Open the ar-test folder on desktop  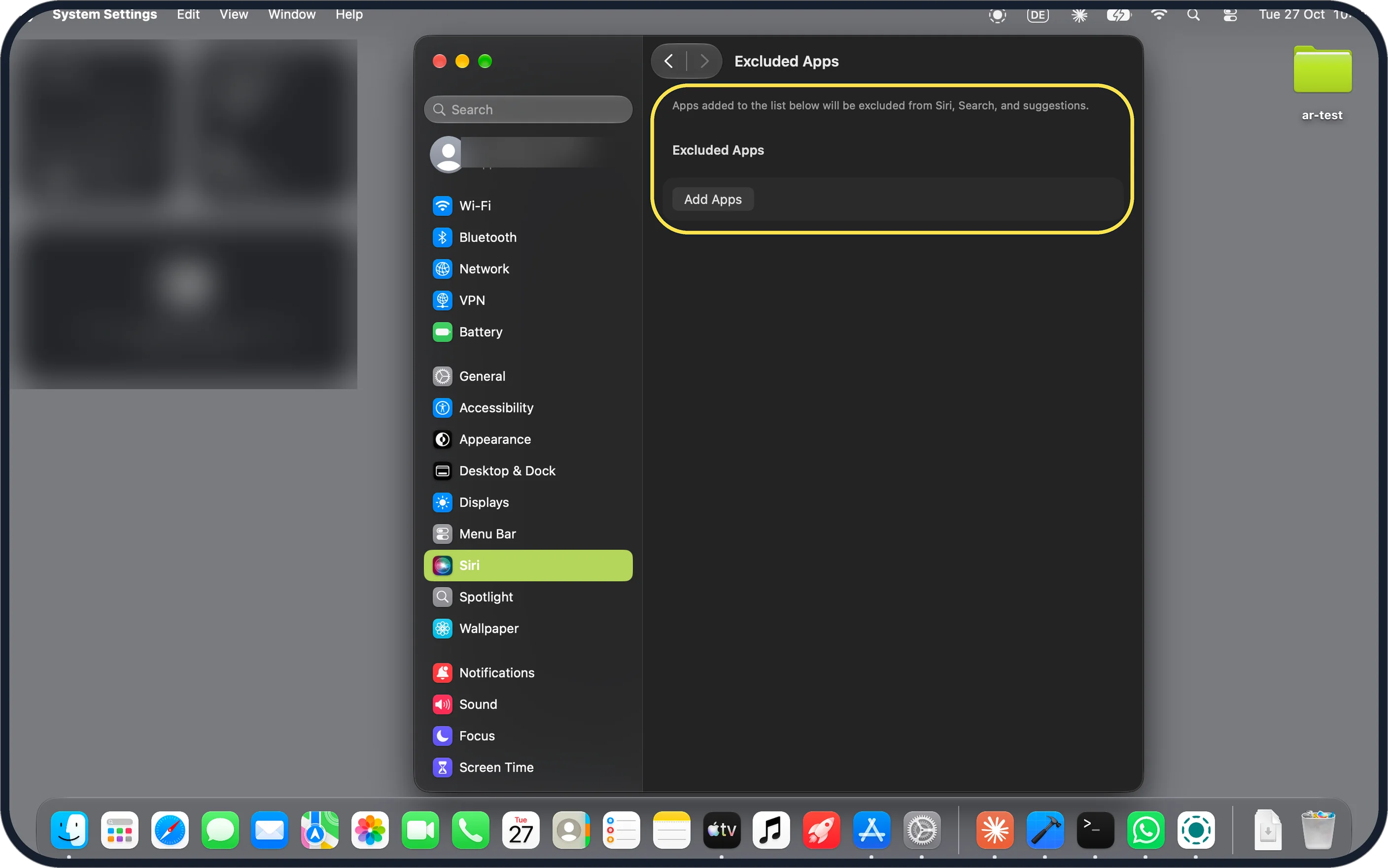click(1322, 70)
